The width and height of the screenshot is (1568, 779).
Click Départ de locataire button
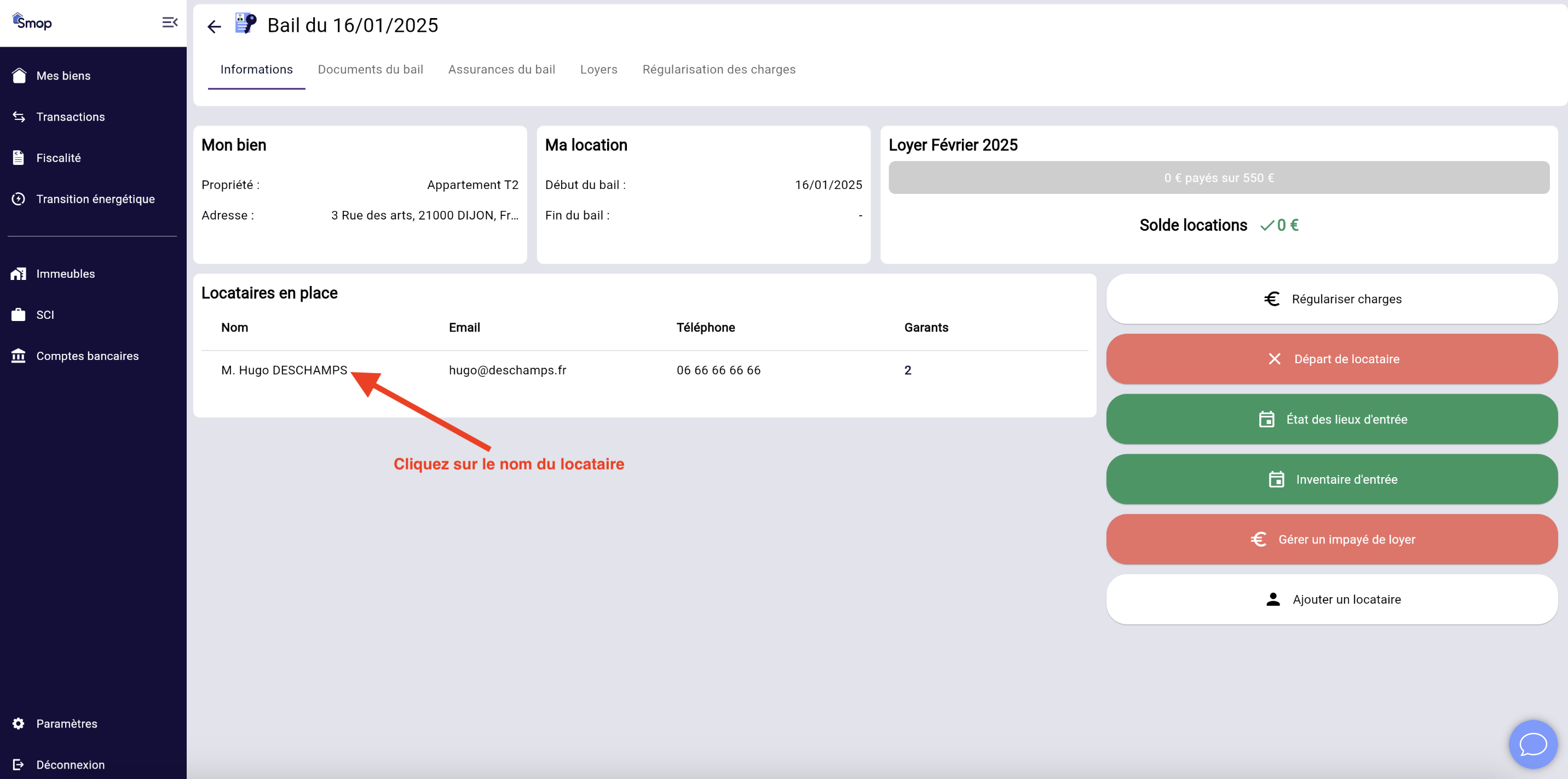point(1331,359)
